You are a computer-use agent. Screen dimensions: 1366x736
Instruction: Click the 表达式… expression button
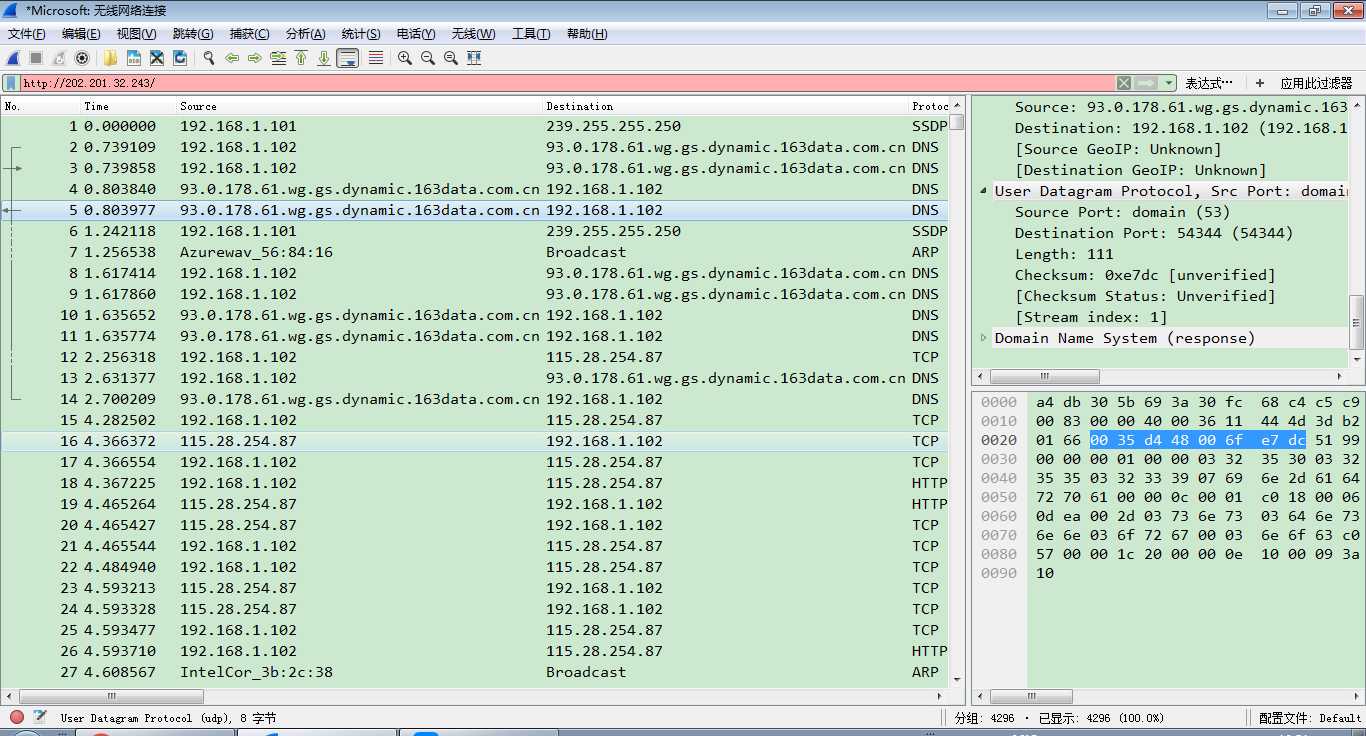1209,83
